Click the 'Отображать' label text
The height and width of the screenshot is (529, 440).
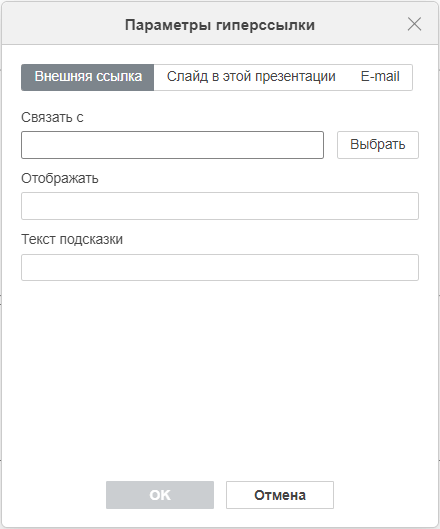coord(60,178)
